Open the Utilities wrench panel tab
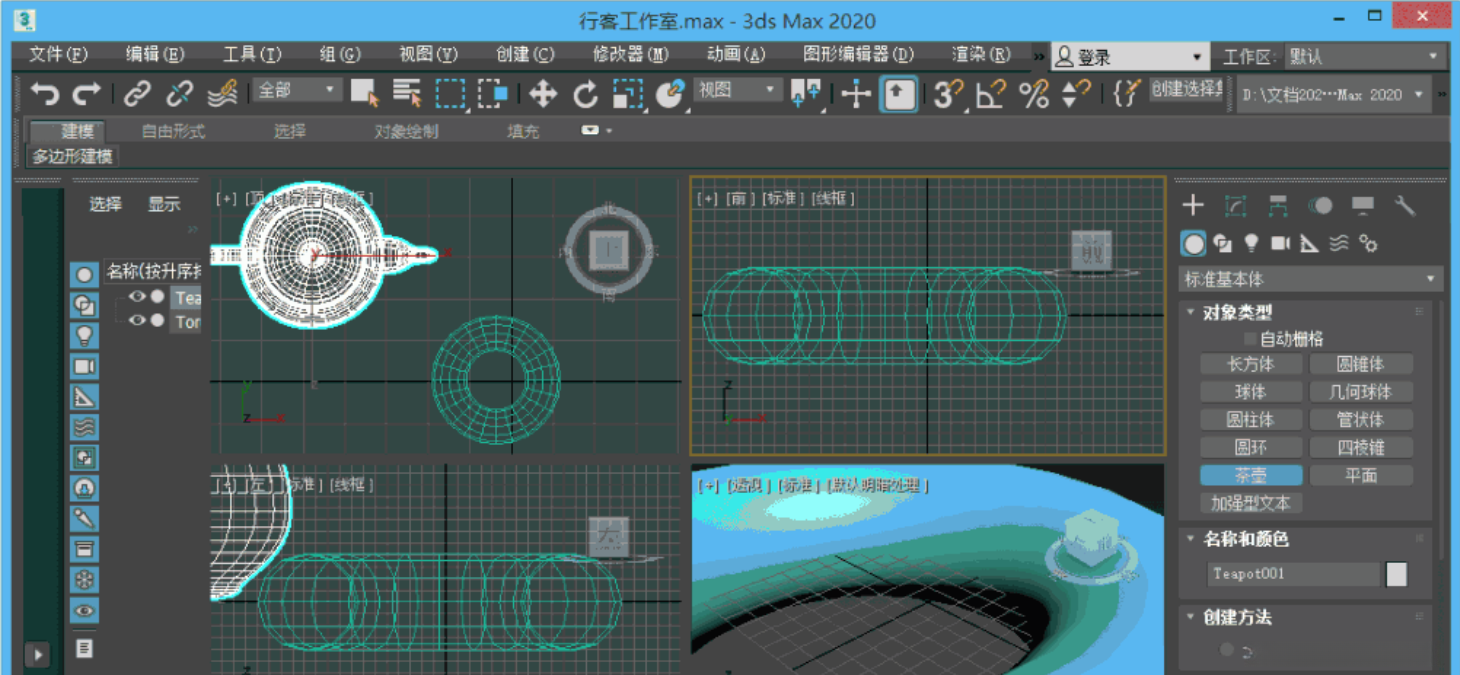 coord(1405,206)
